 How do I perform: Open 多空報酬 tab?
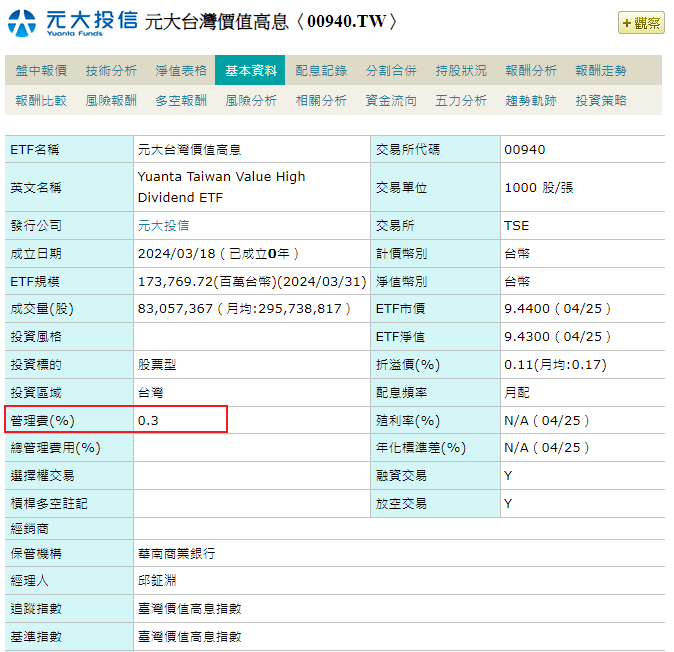coord(181,100)
